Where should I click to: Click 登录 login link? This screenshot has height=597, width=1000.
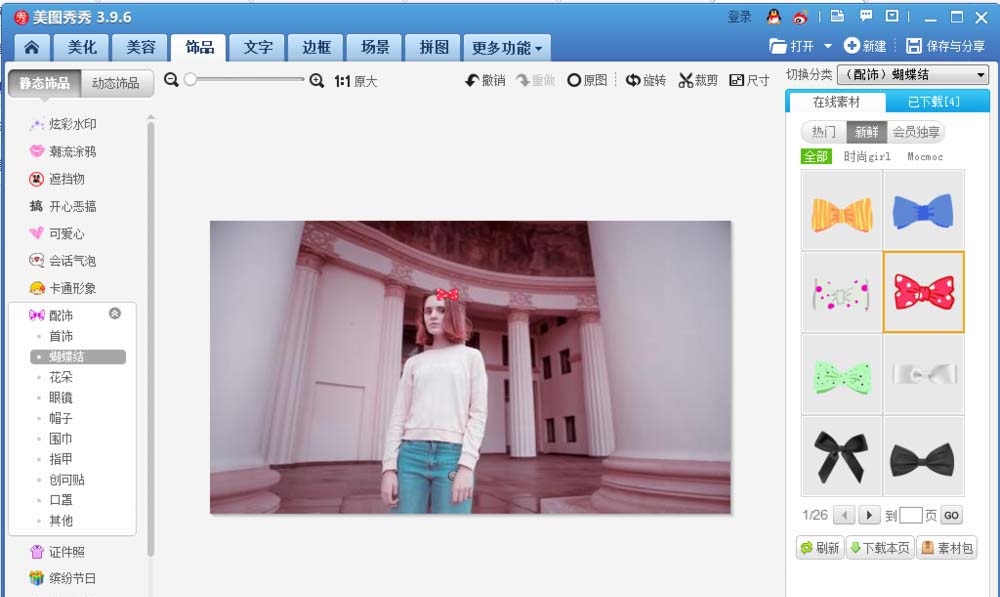[x=740, y=17]
